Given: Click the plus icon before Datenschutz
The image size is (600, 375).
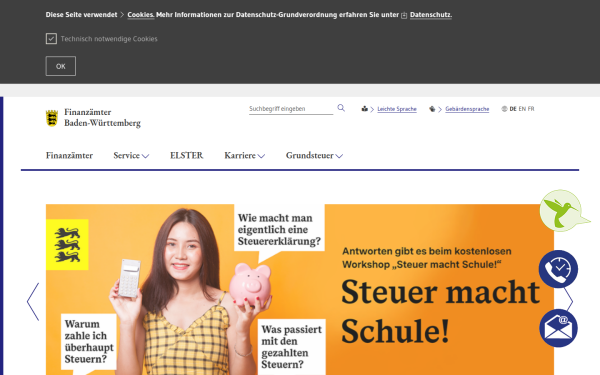Looking at the screenshot, I should click(404, 15).
